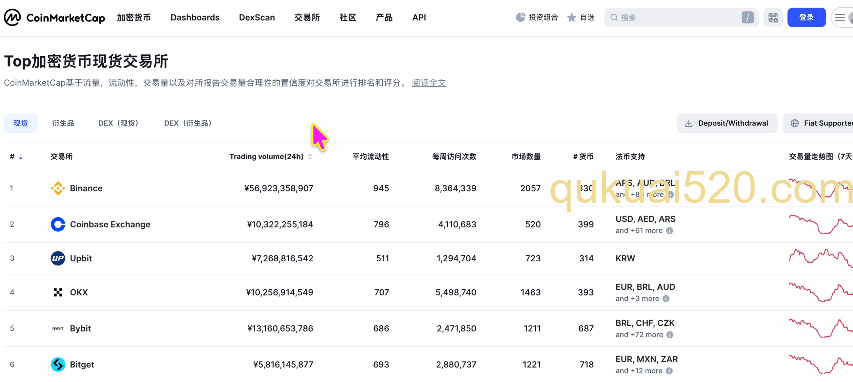This screenshot has height=382, width=853.
Task: Sort by Trading volume(24h) column
Action: click(x=270, y=157)
